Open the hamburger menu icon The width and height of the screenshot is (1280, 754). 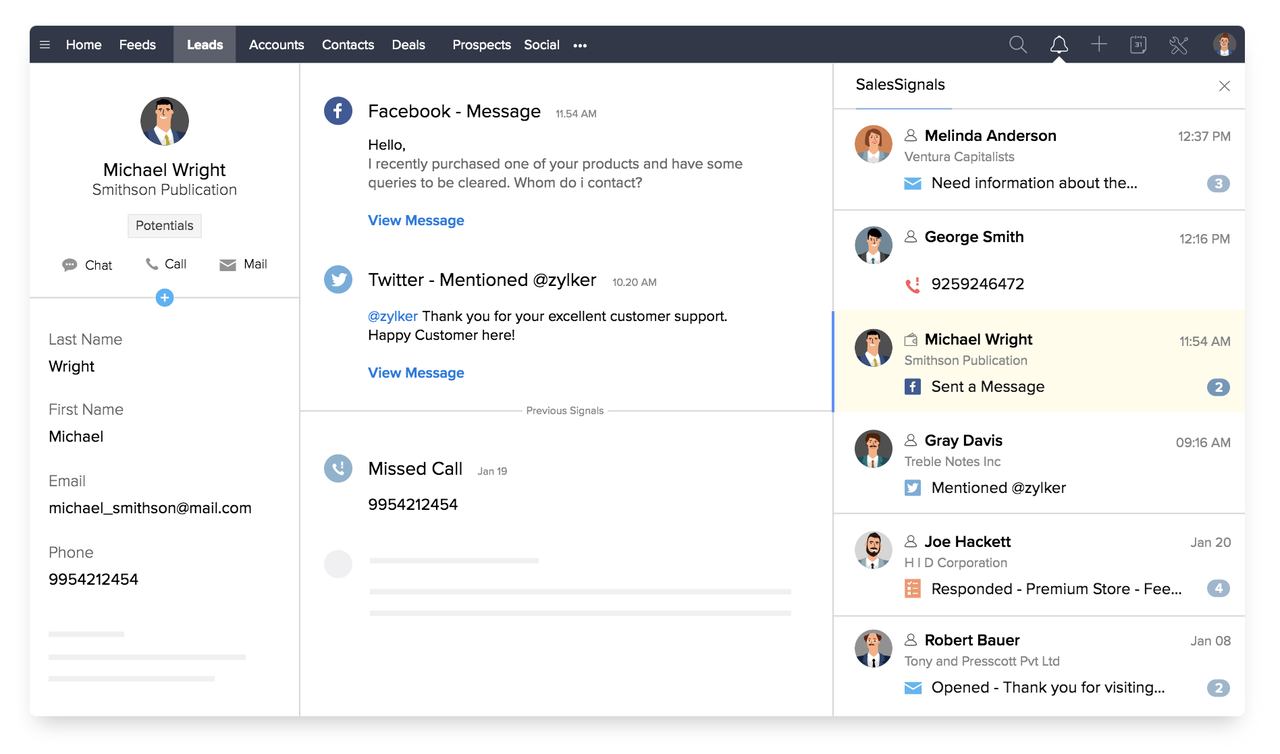point(45,45)
